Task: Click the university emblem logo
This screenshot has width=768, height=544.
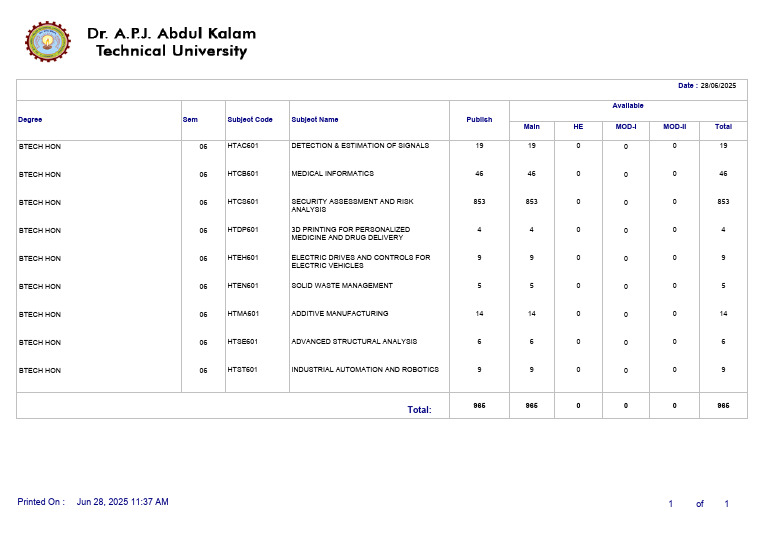Action: tap(48, 42)
